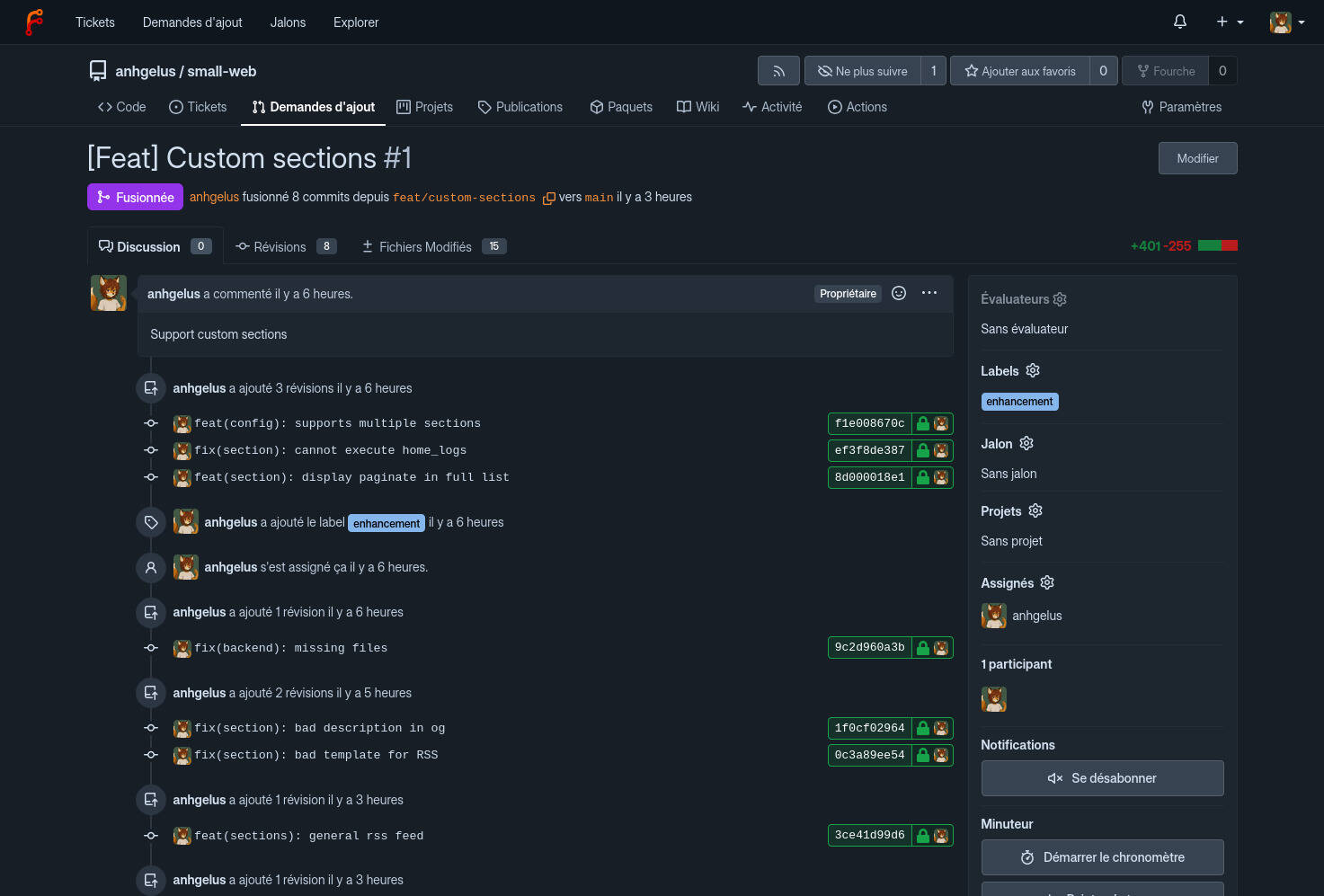The image size is (1324, 896).
Task: Open the Labels settings gear
Action: click(1032, 370)
